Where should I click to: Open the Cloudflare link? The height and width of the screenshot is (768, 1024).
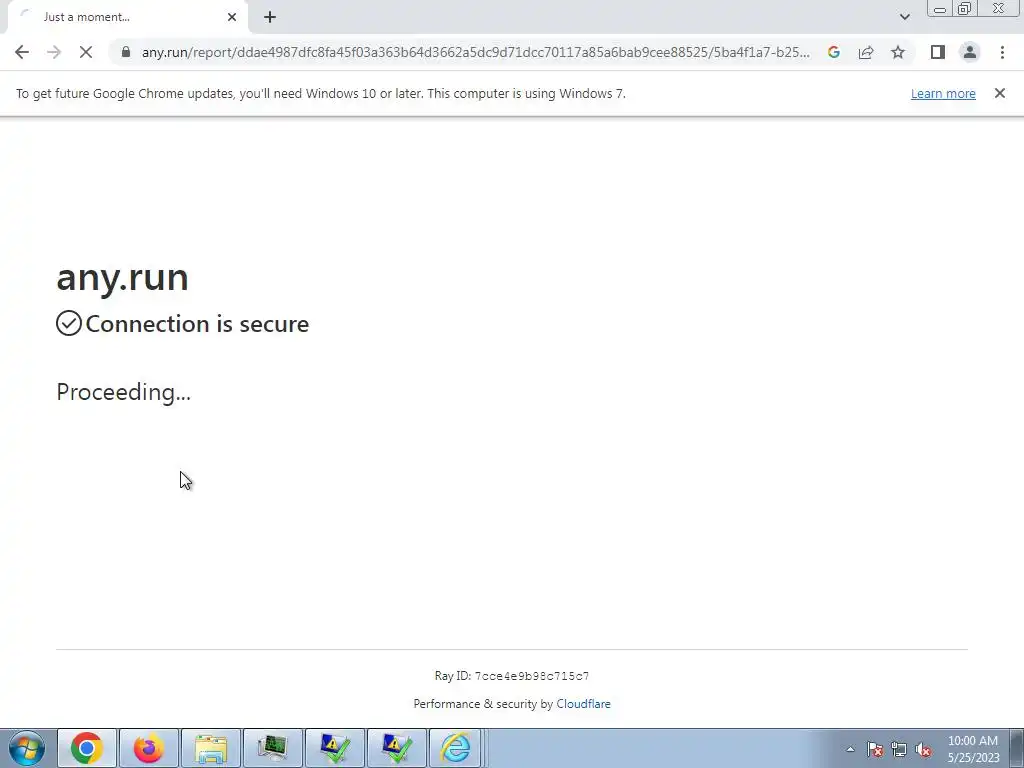click(583, 704)
